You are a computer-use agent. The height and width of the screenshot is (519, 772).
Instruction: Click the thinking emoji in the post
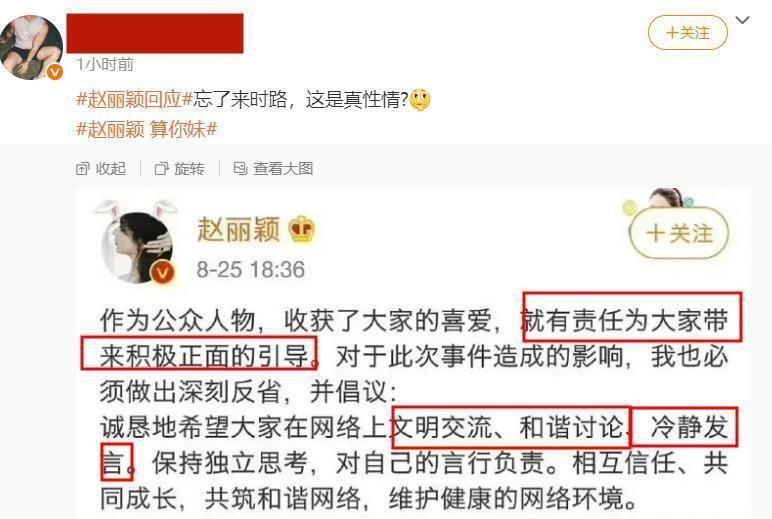[x=419, y=100]
